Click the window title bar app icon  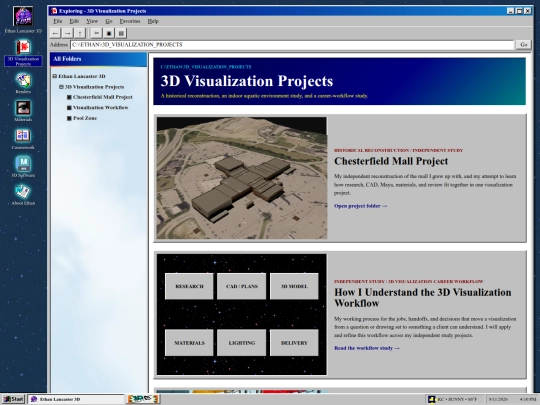tap(54, 11)
